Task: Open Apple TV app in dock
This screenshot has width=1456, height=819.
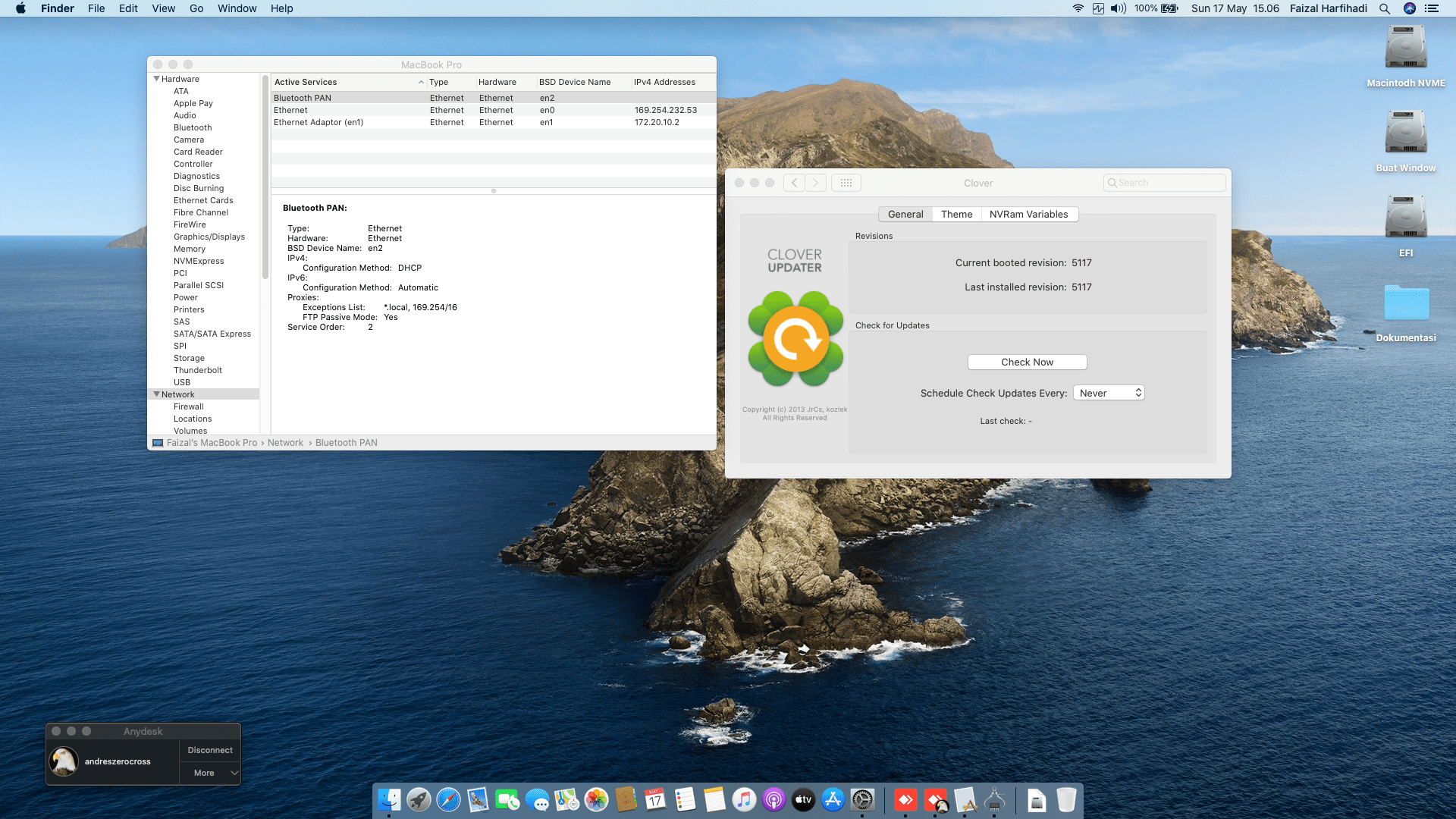Action: pos(803,799)
